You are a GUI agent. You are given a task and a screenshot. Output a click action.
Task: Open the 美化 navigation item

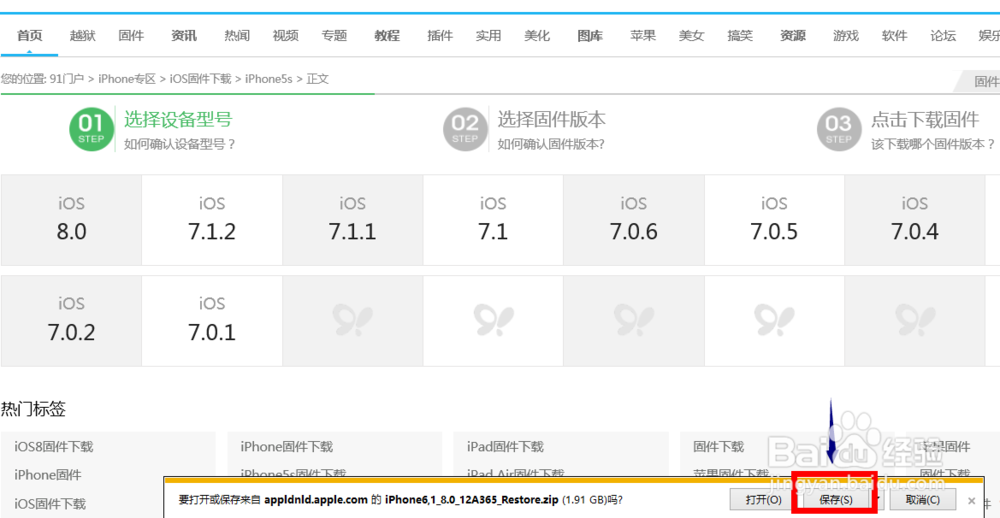pyautogui.click(x=537, y=36)
